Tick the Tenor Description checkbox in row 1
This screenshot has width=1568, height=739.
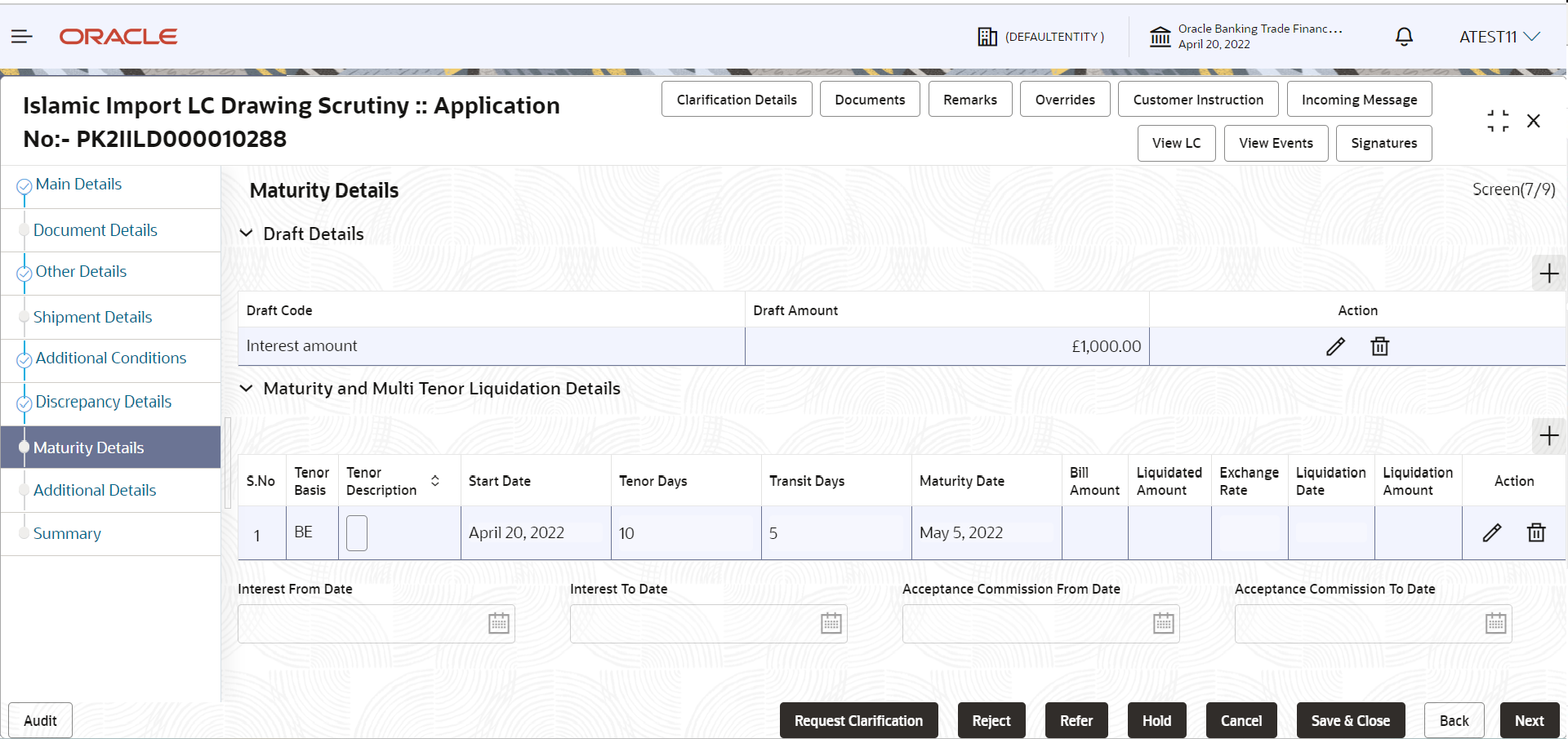(x=357, y=533)
